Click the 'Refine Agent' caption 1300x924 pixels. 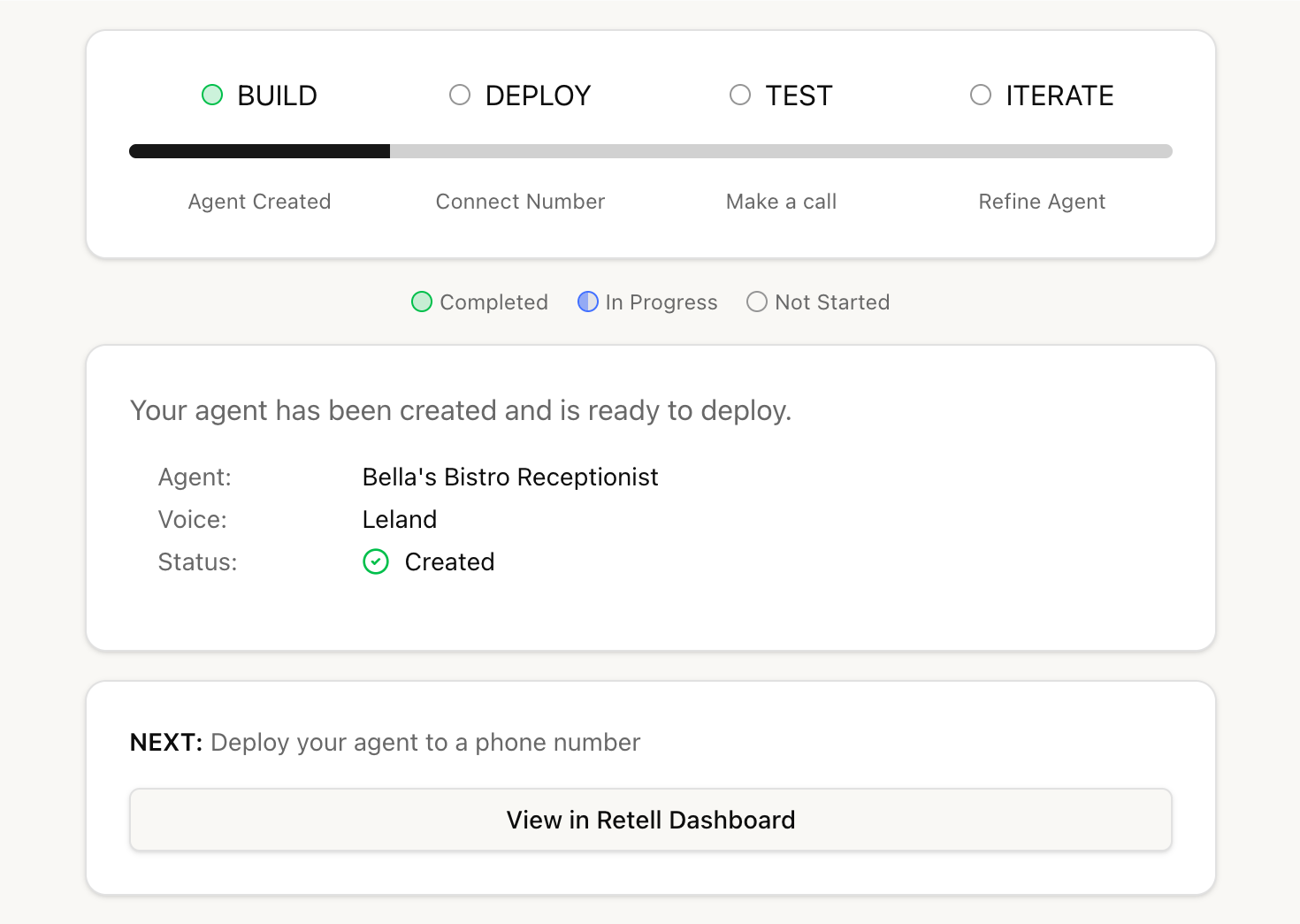1042,202
